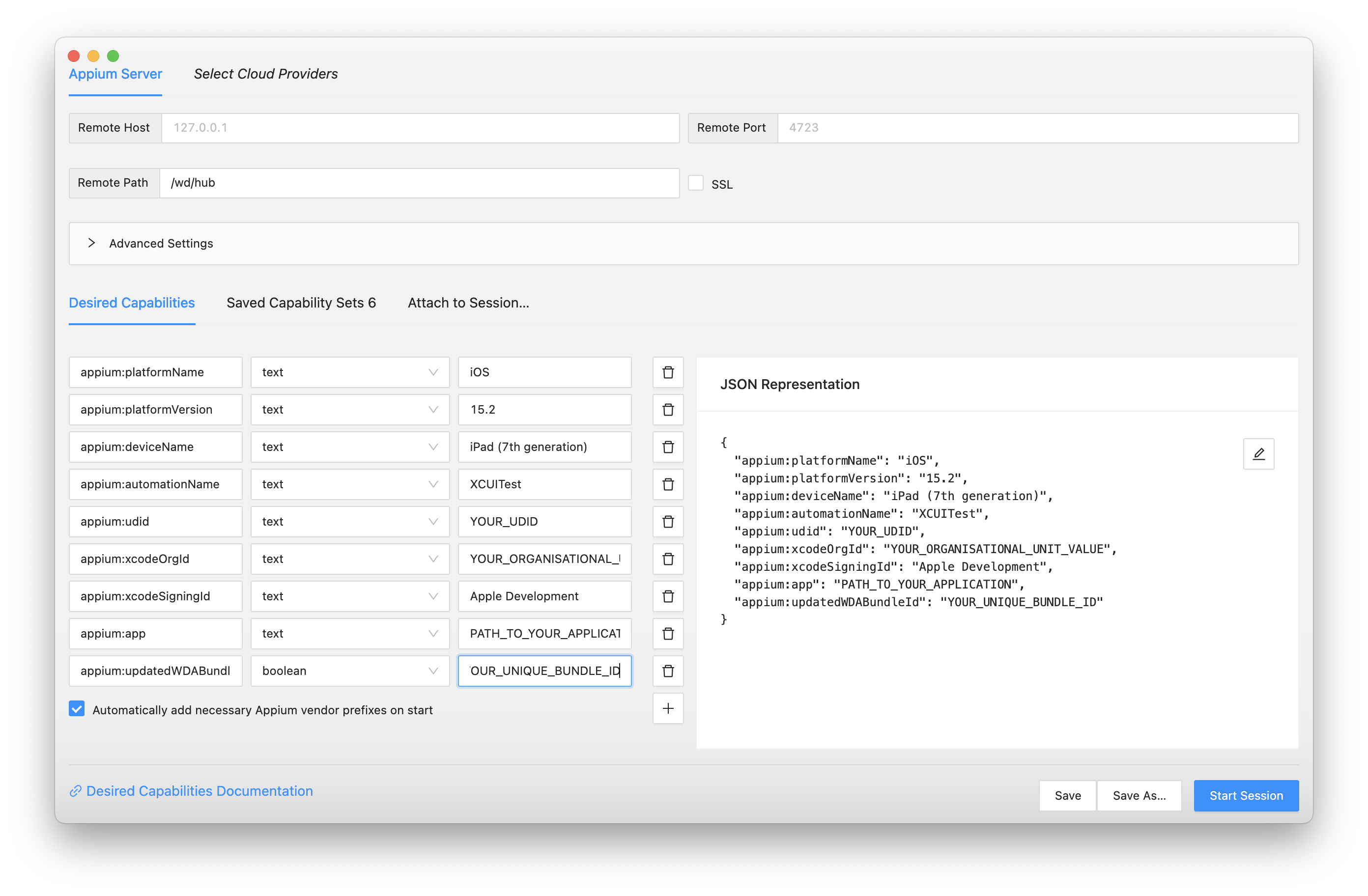Disable automatic Appium vendor prefixes
Viewport: 1368px width, 896px height.
pos(77,709)
